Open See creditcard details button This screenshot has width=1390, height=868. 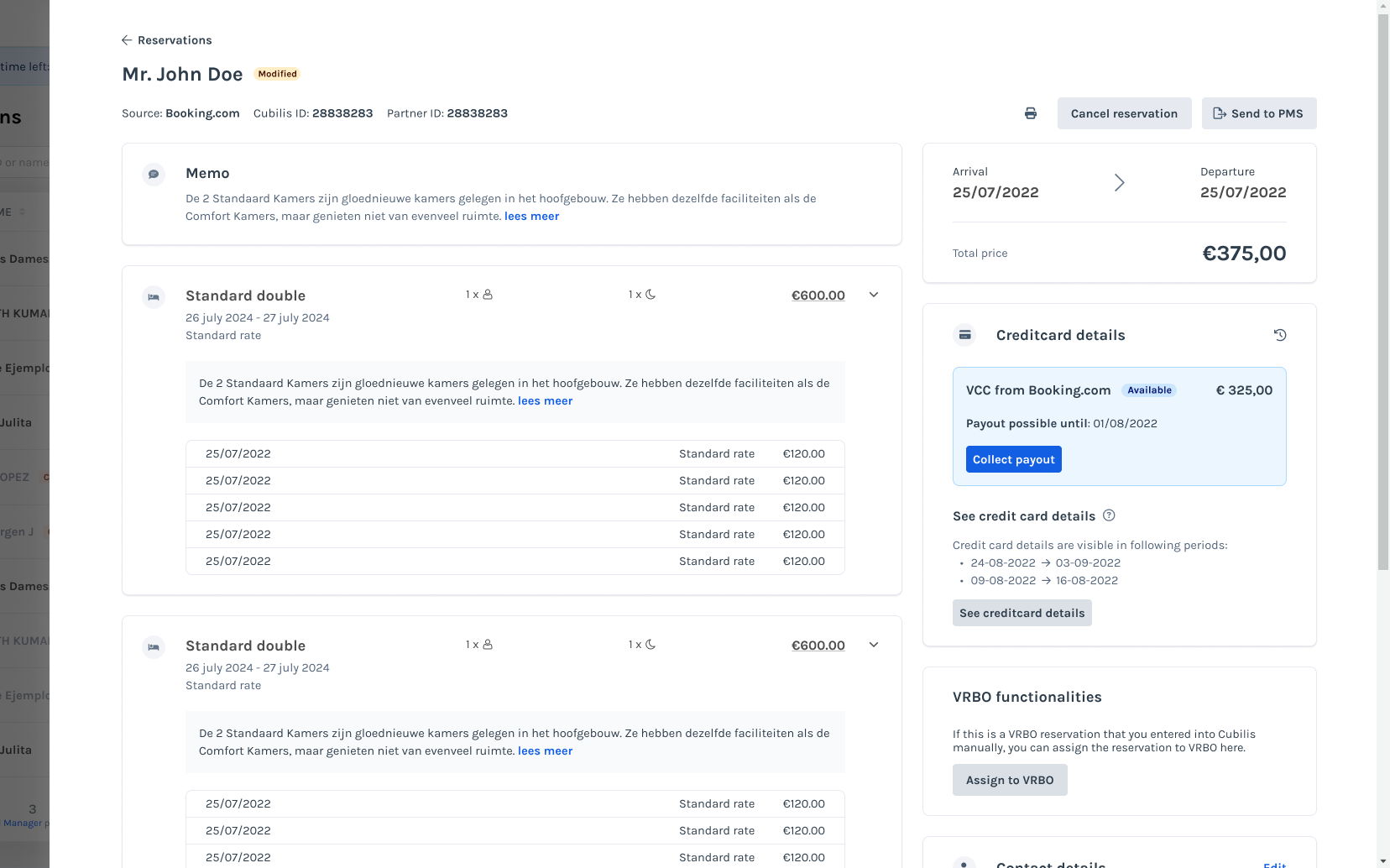[x=1022, y=613]
